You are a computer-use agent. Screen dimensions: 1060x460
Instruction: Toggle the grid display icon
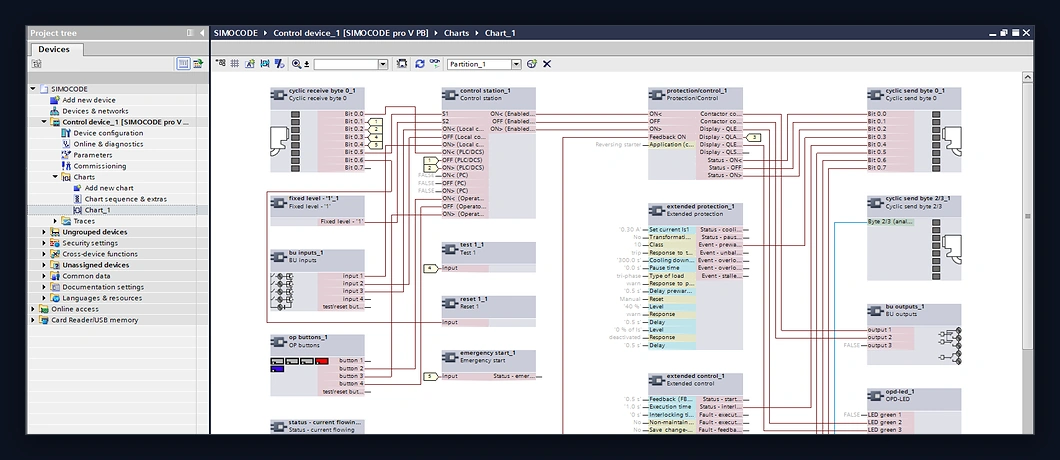click(x=235, y=64)
